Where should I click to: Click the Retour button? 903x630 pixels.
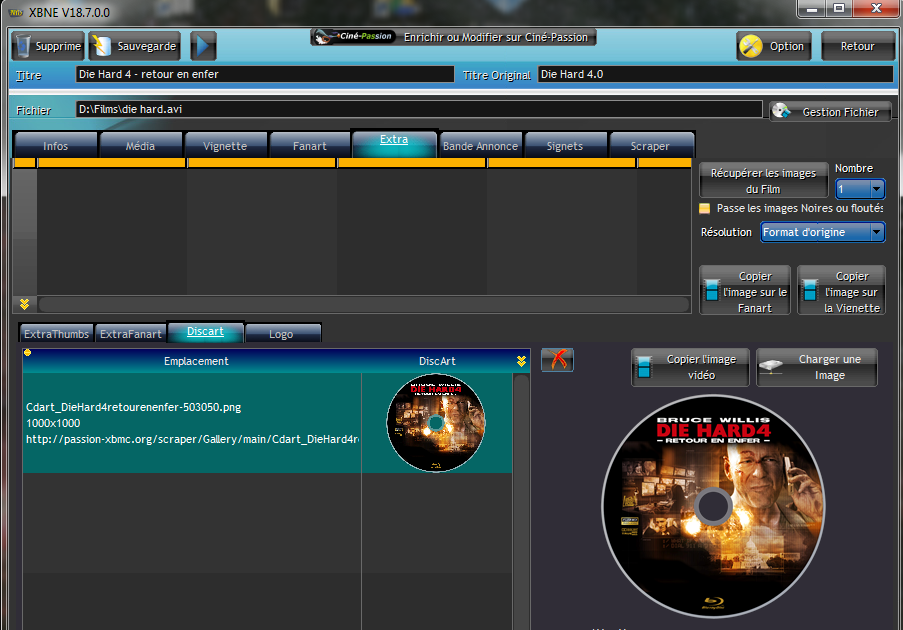point(857,46)
